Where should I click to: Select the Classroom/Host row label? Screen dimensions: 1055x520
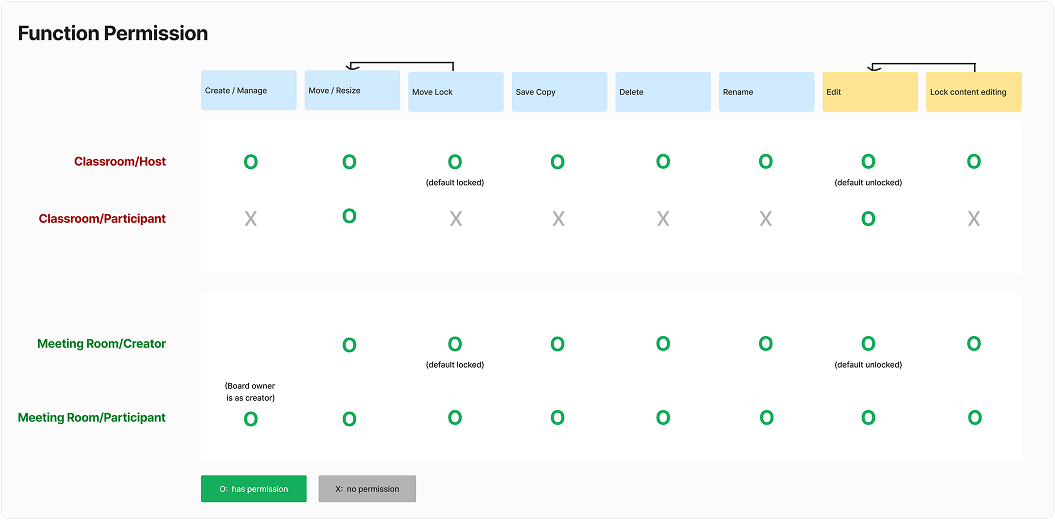(120, 162)
